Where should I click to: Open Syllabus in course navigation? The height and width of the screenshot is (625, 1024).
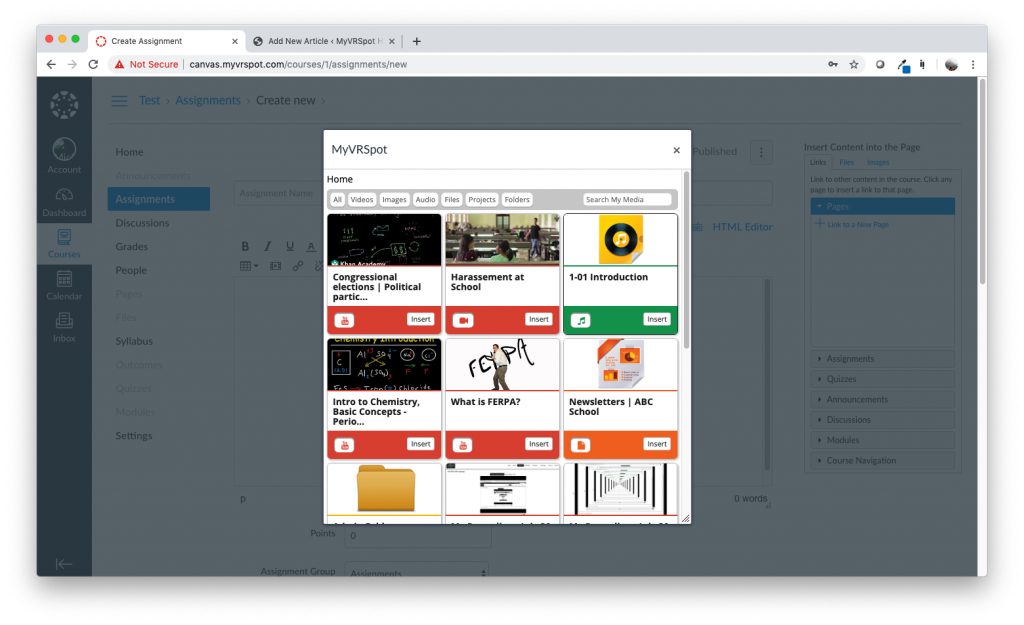tap(134, 341)
